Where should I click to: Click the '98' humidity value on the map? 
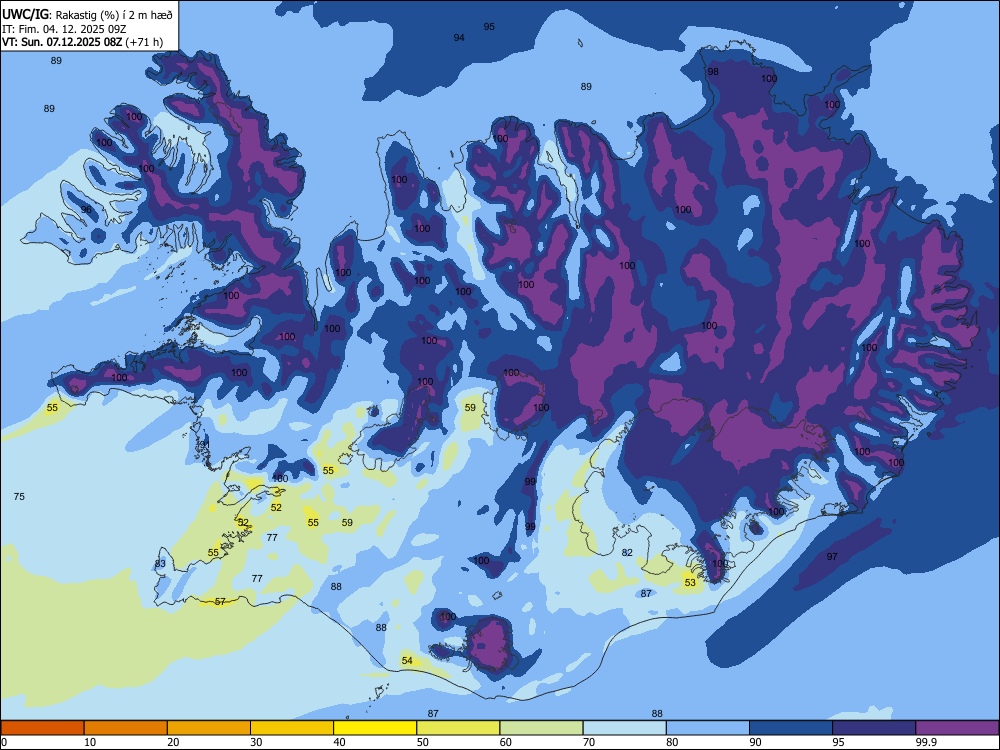[x=713, y=71]
